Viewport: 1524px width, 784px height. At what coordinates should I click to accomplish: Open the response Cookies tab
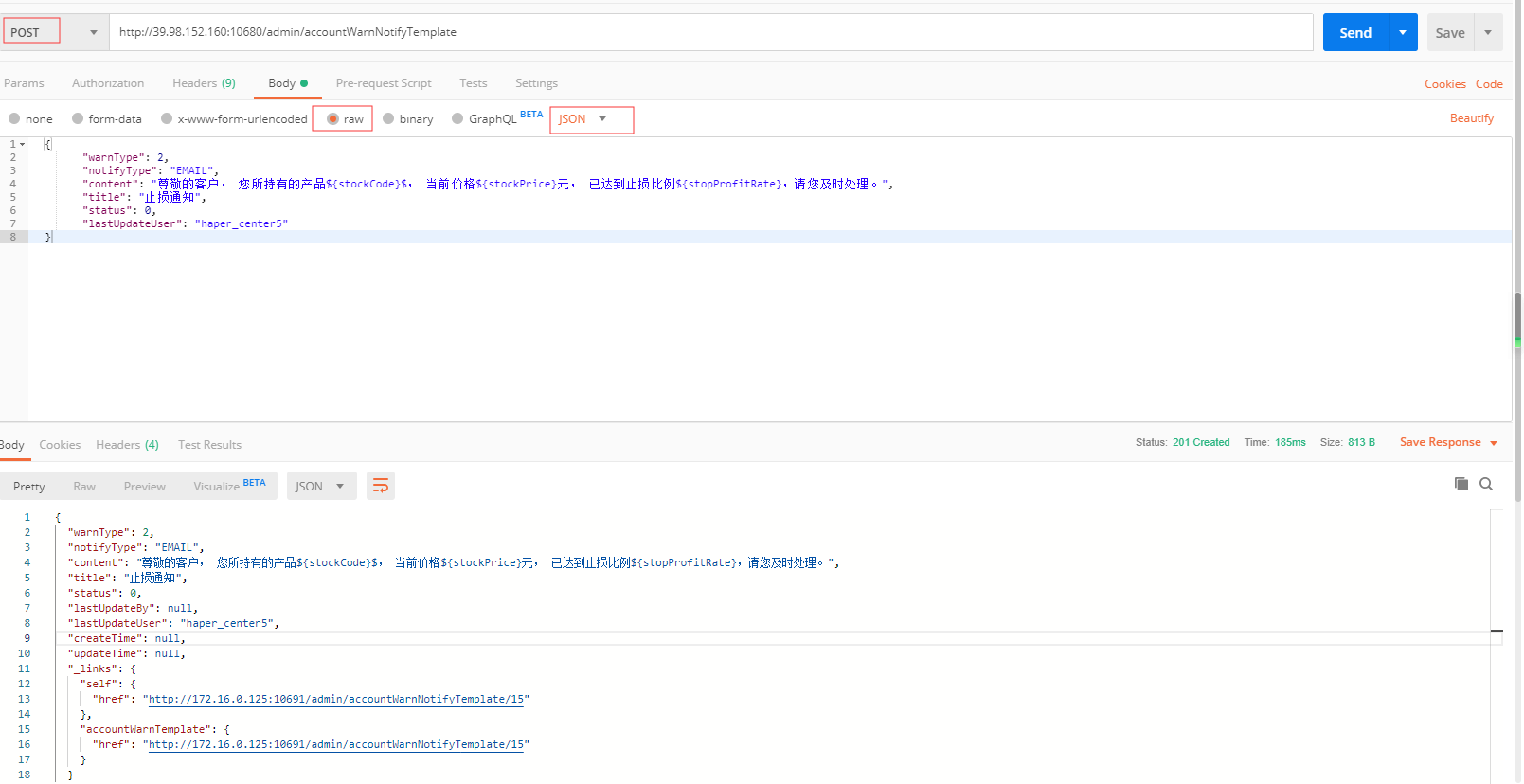point(60,445)
